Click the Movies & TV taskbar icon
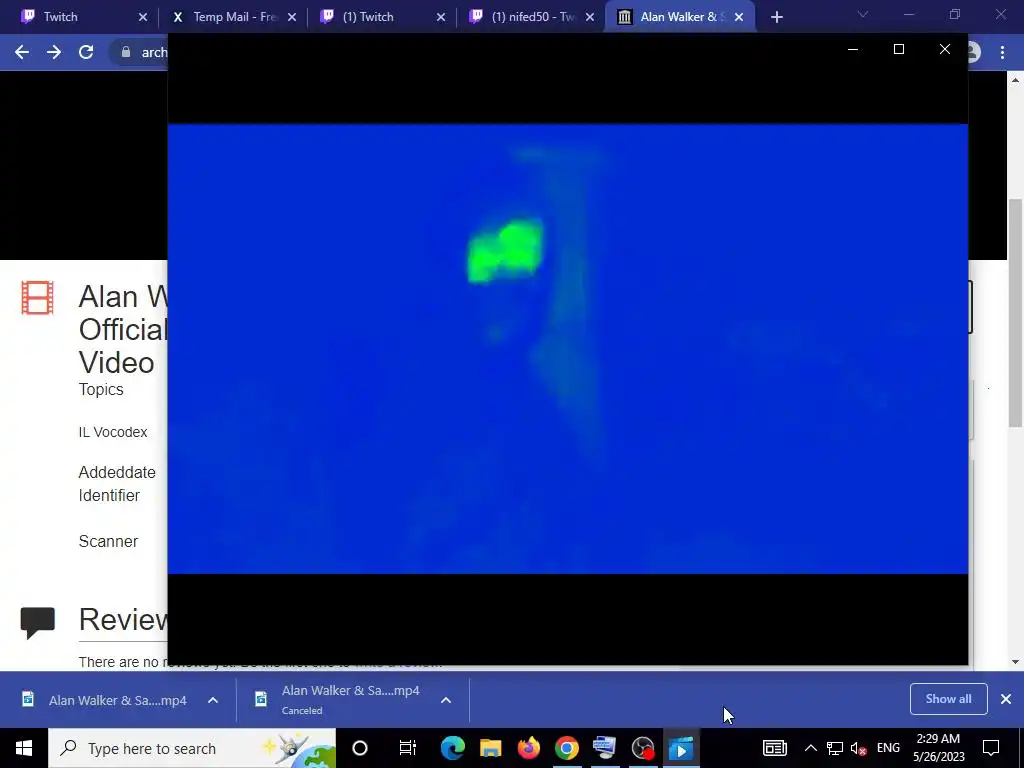 tap(681, 748)
